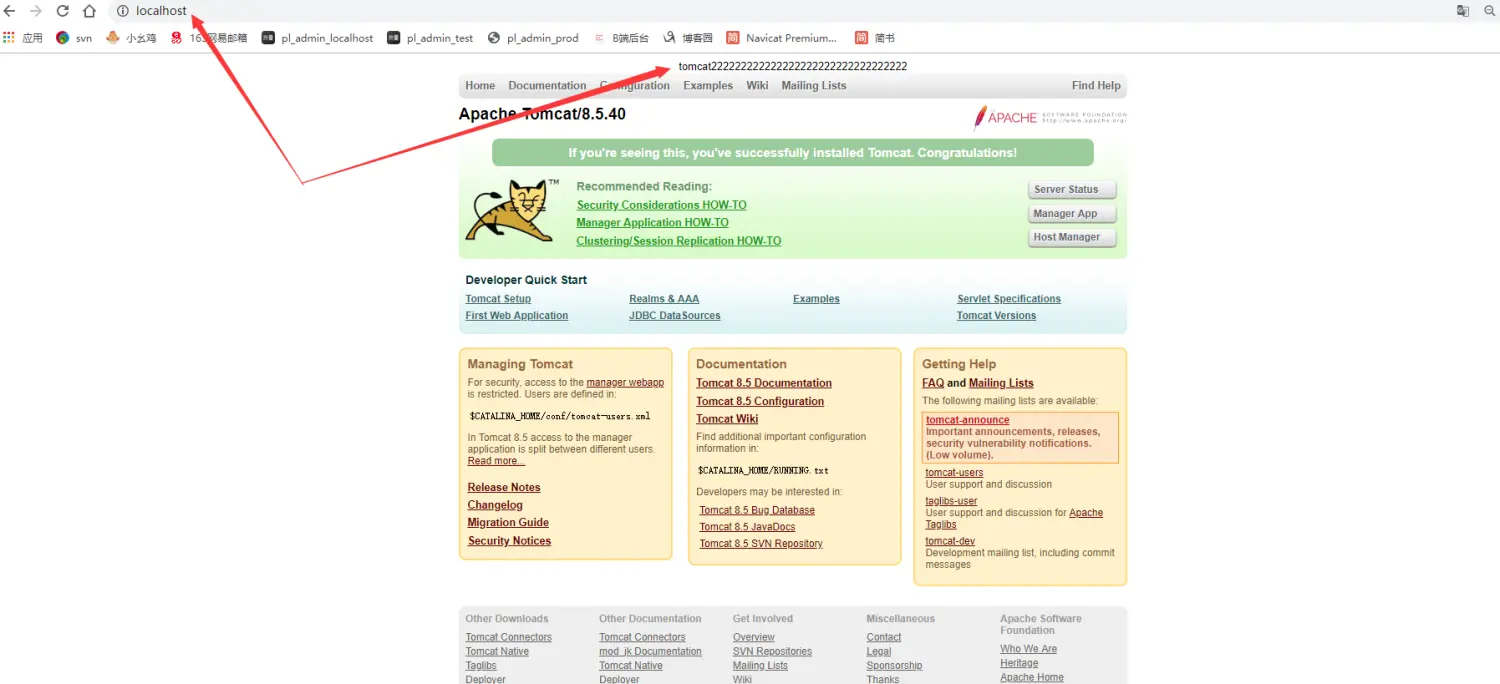The width and height of the screenshot is (1500, 684).
Task: Open Wiki in Tomcat navigation bar
Action: click(757, 86)
